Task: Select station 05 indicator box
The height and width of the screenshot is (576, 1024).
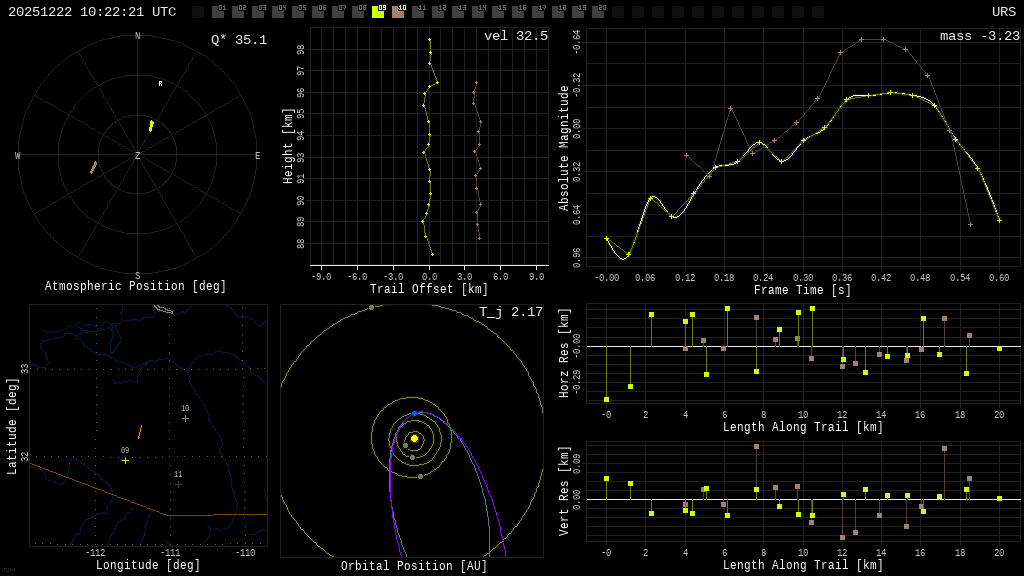Action: [x=298, y=12]
